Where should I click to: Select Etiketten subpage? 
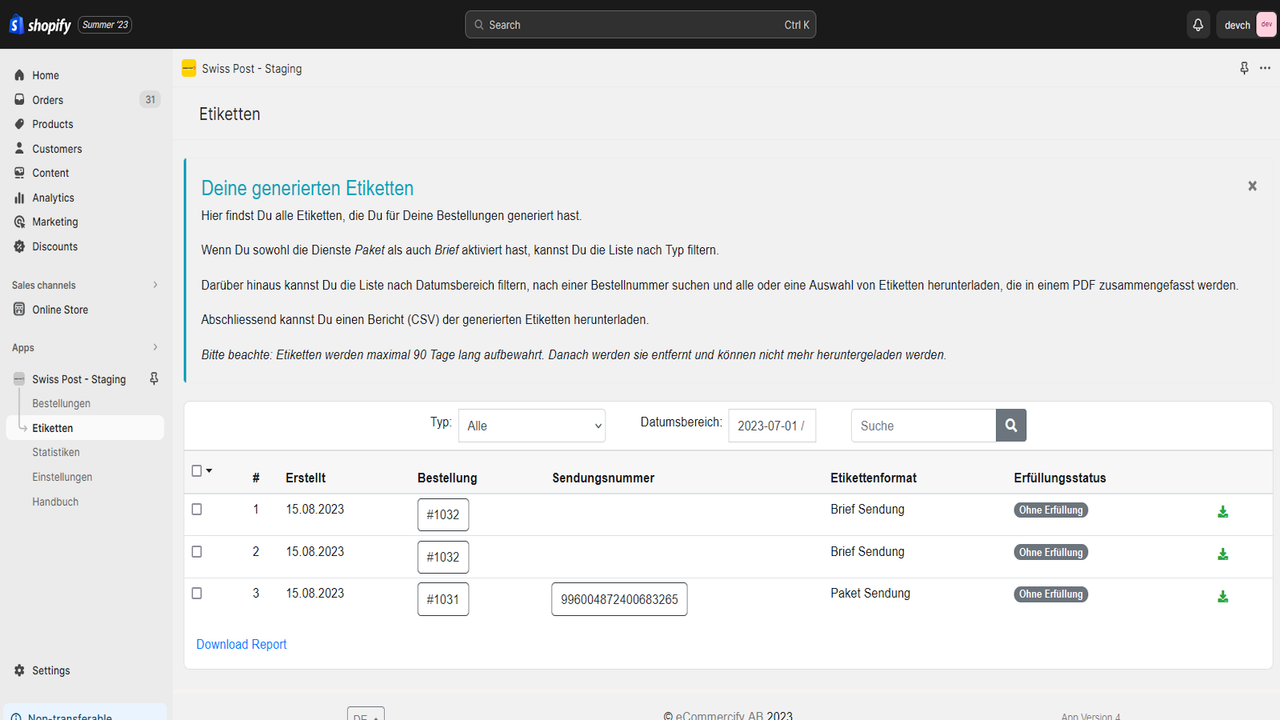(86, 428)
